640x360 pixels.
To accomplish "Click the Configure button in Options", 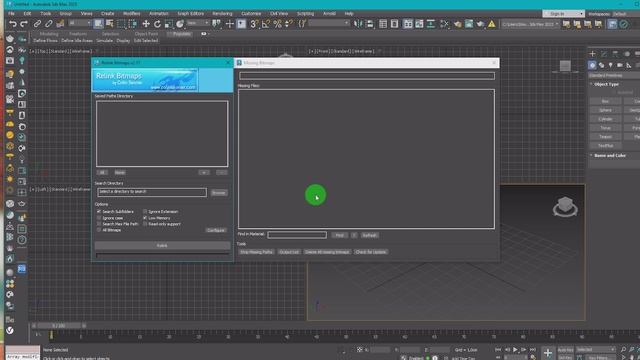I will coord(216,231).
